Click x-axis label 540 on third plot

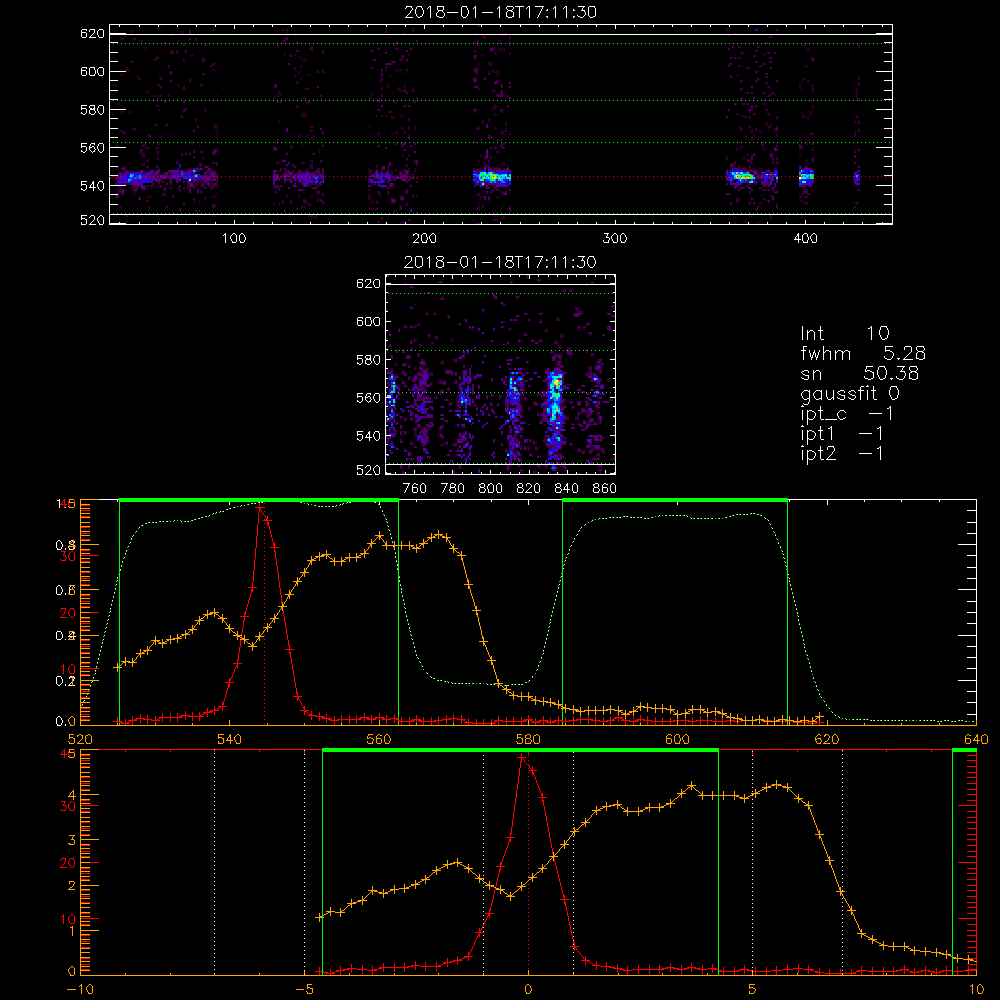[230, 740]
